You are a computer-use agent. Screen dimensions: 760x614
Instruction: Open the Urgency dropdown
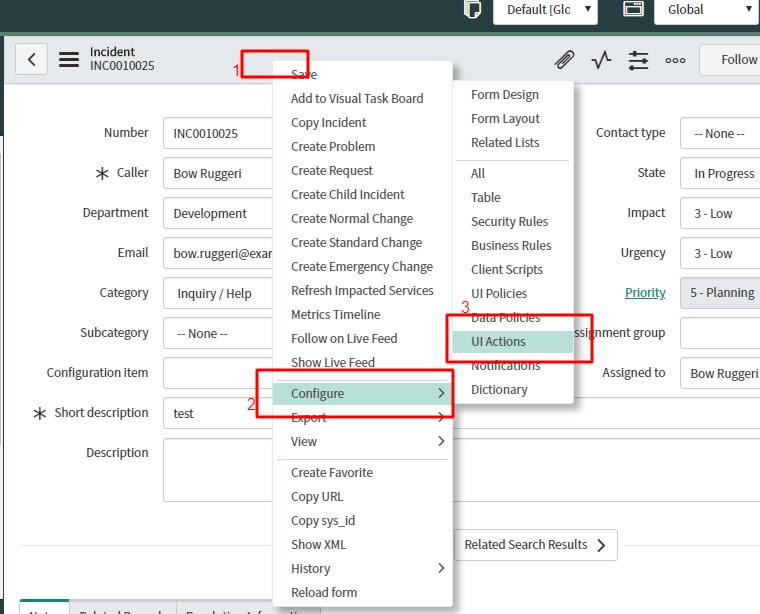[x=720, y=253]
